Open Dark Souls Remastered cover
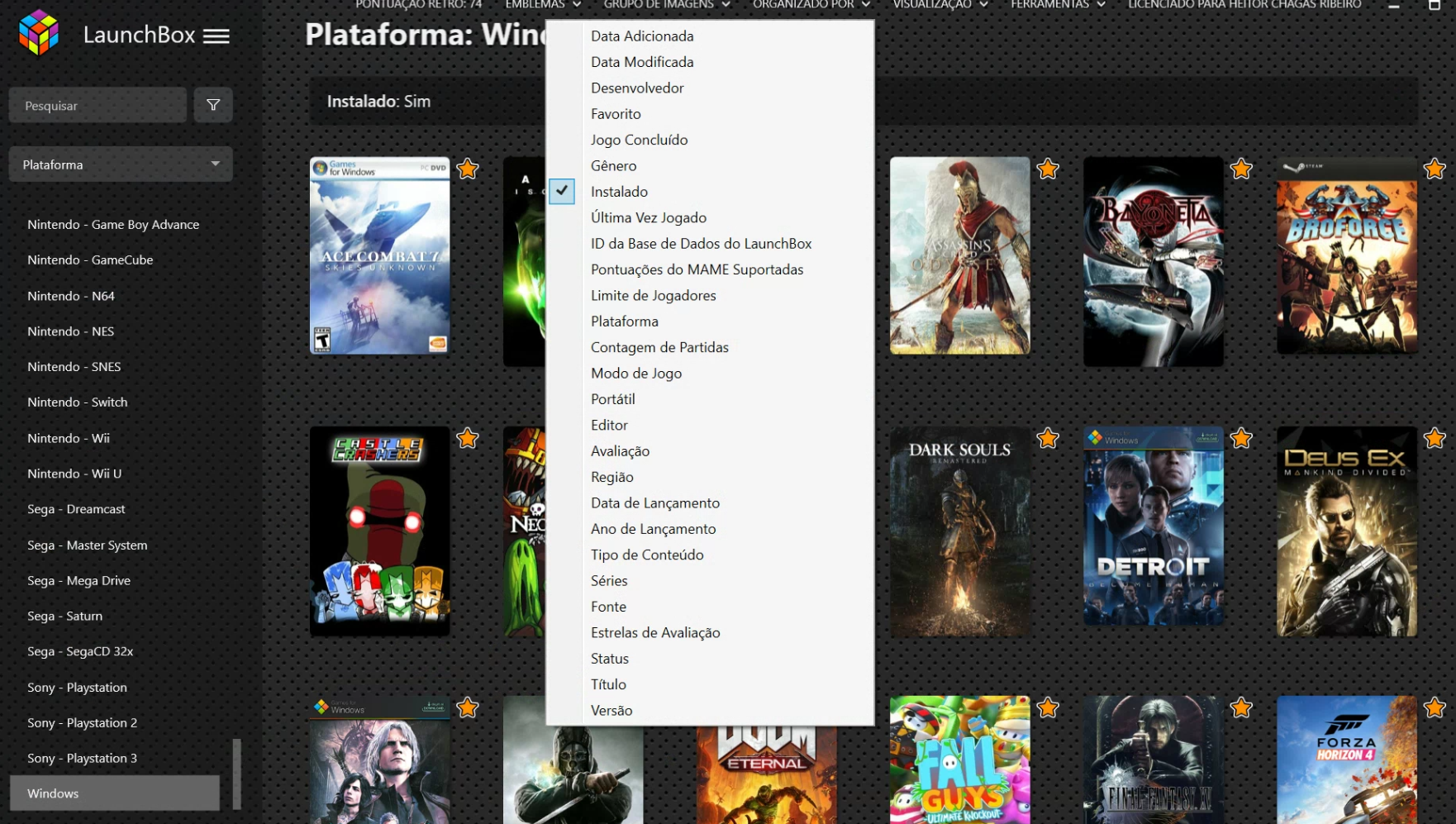 (x=960, y=531)
